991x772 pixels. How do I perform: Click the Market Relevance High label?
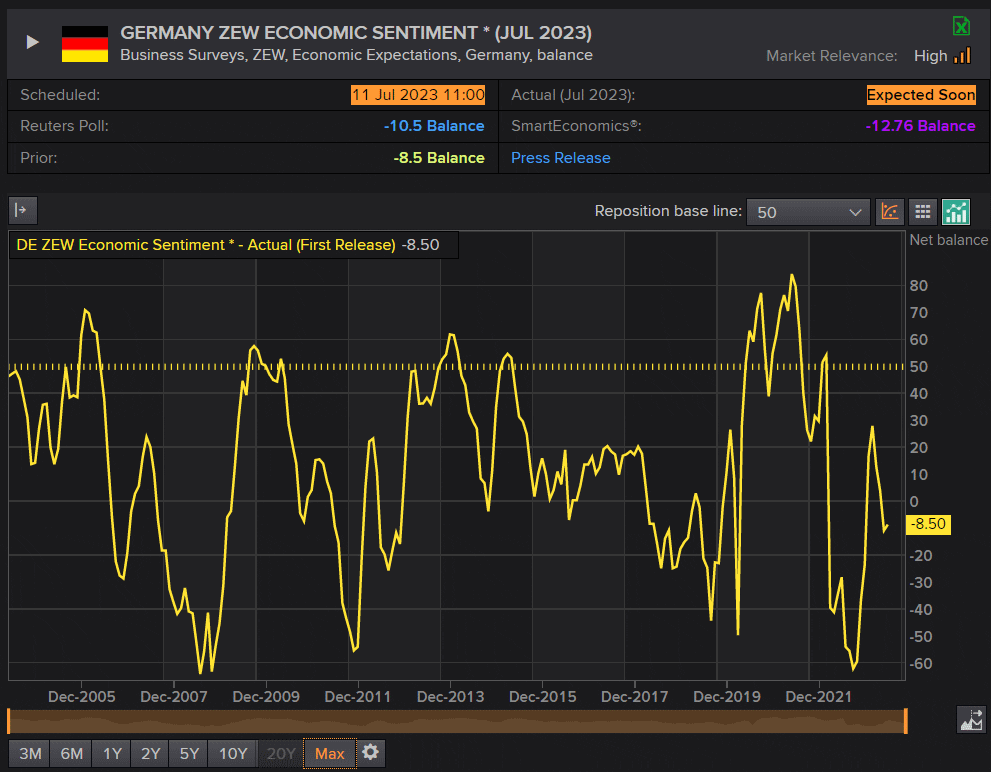930,56
